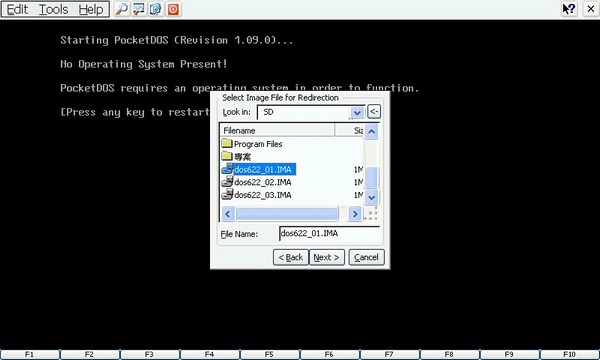This screenshot has width=600, height=360.
Task: Open the Help menu
Action: pyautogui.click(x=91, y=9)
